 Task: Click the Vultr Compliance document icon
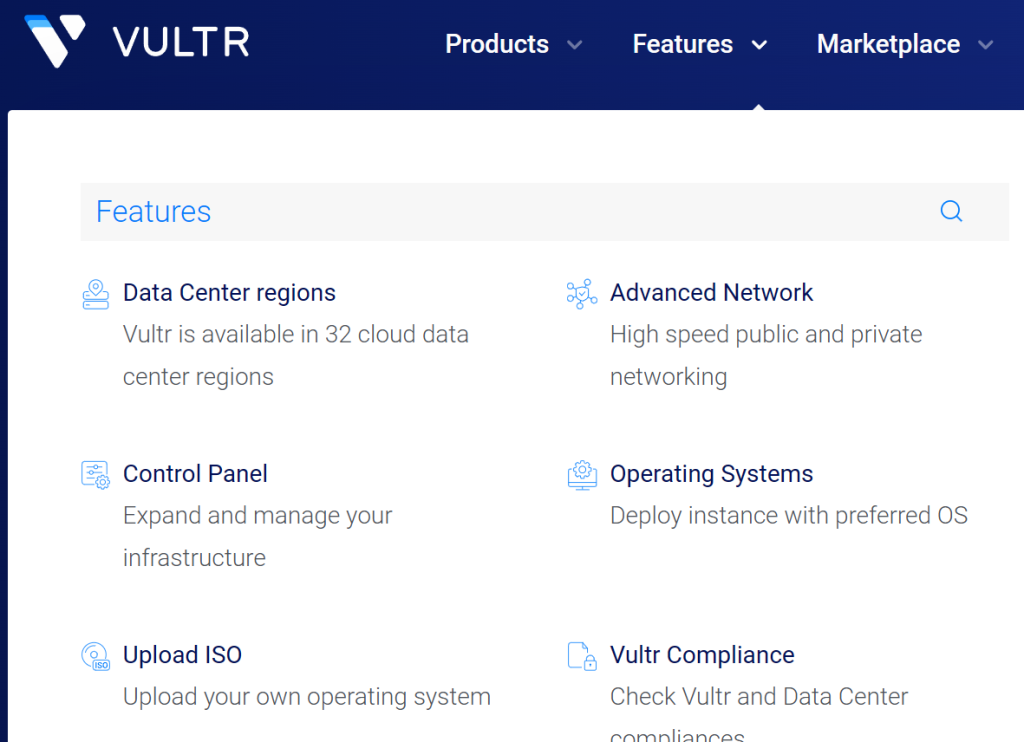coord(582,656)
